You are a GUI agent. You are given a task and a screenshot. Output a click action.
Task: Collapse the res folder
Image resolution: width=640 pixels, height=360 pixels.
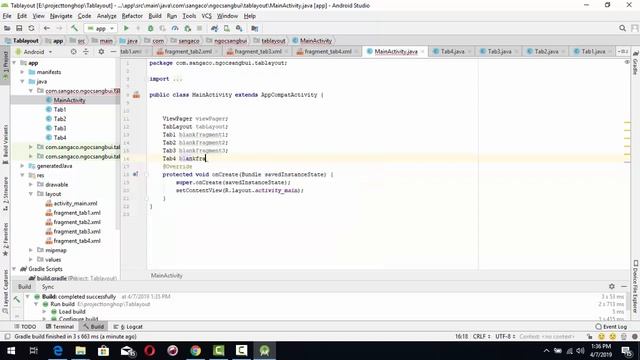pyautogui.click(x=22, y=175)
